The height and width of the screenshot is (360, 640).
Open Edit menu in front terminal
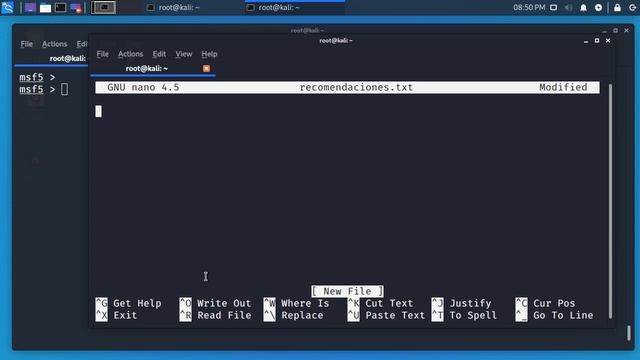pos(159,54)
